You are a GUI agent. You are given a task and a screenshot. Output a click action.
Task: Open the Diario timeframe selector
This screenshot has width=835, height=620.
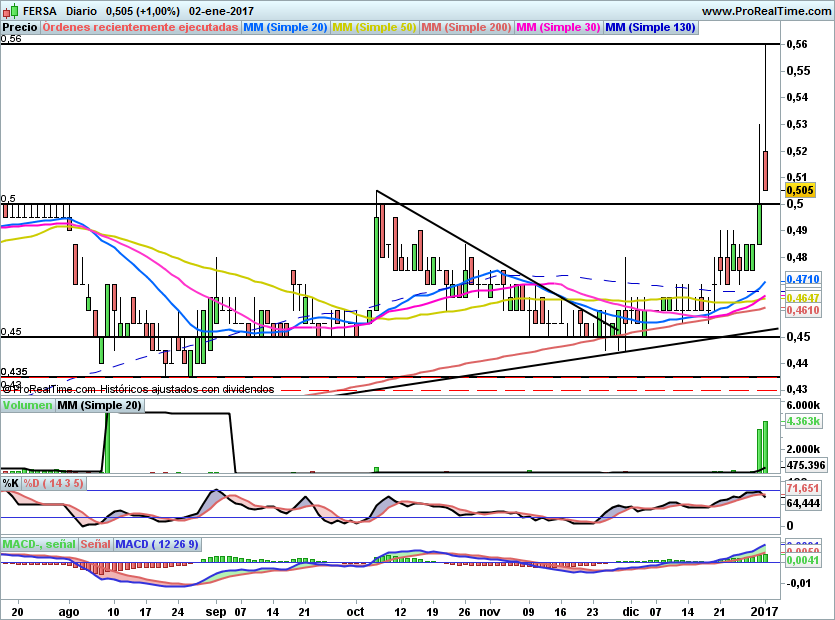click(x=85, y=10)
